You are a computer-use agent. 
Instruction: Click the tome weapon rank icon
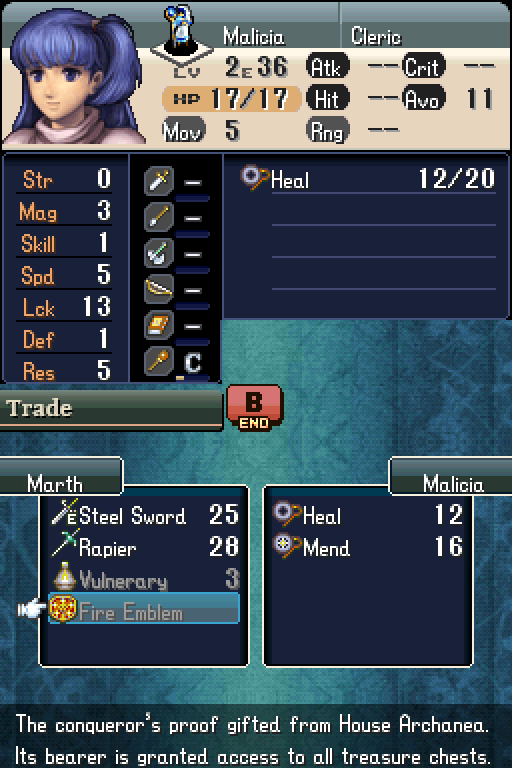[159, 325]
